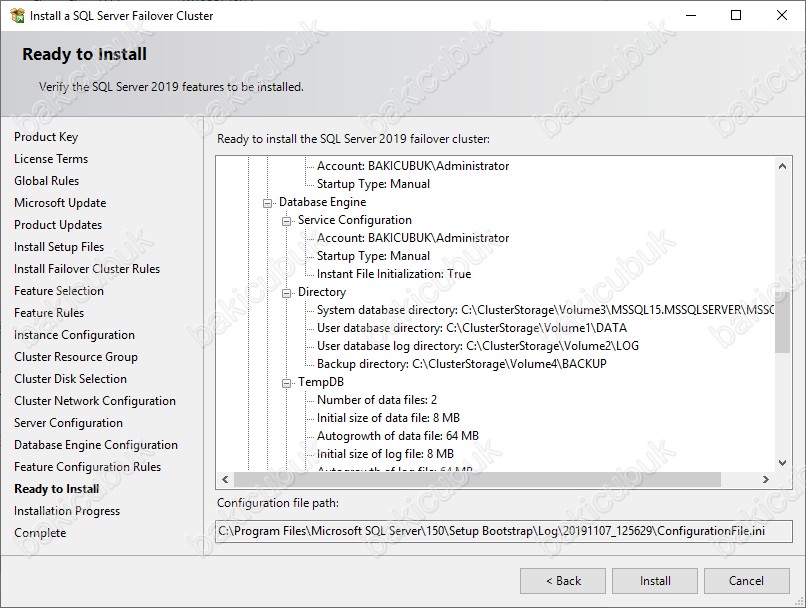The image size is (806, 608).
Task: Close the installer window
Action: (x=782, y=15)
